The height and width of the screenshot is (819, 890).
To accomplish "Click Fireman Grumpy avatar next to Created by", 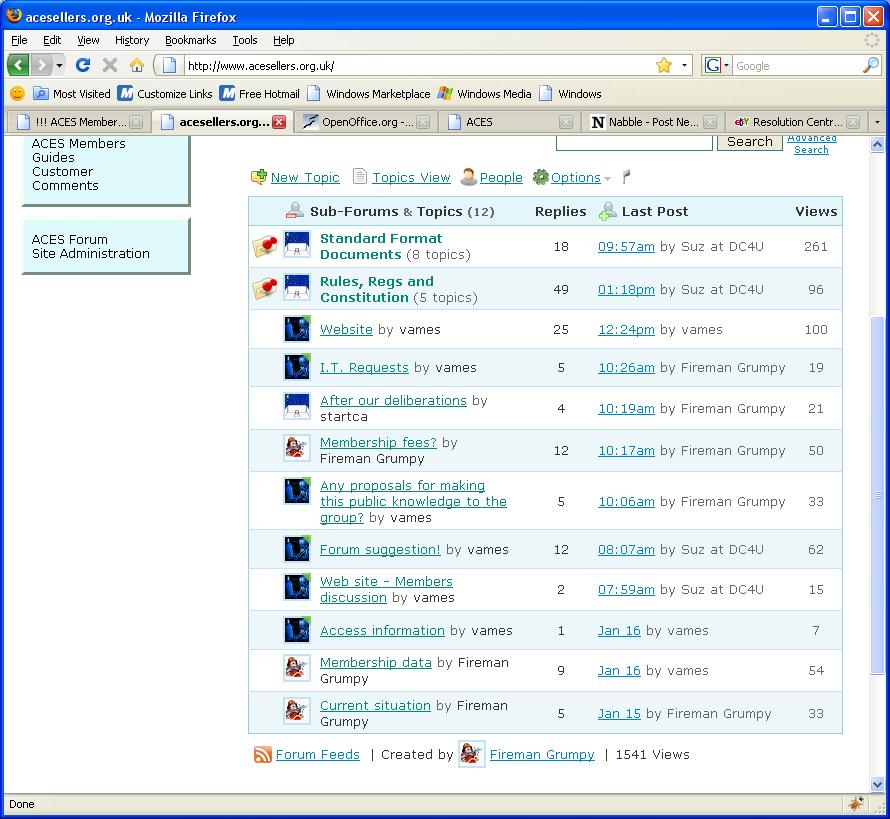I will 471,755.
